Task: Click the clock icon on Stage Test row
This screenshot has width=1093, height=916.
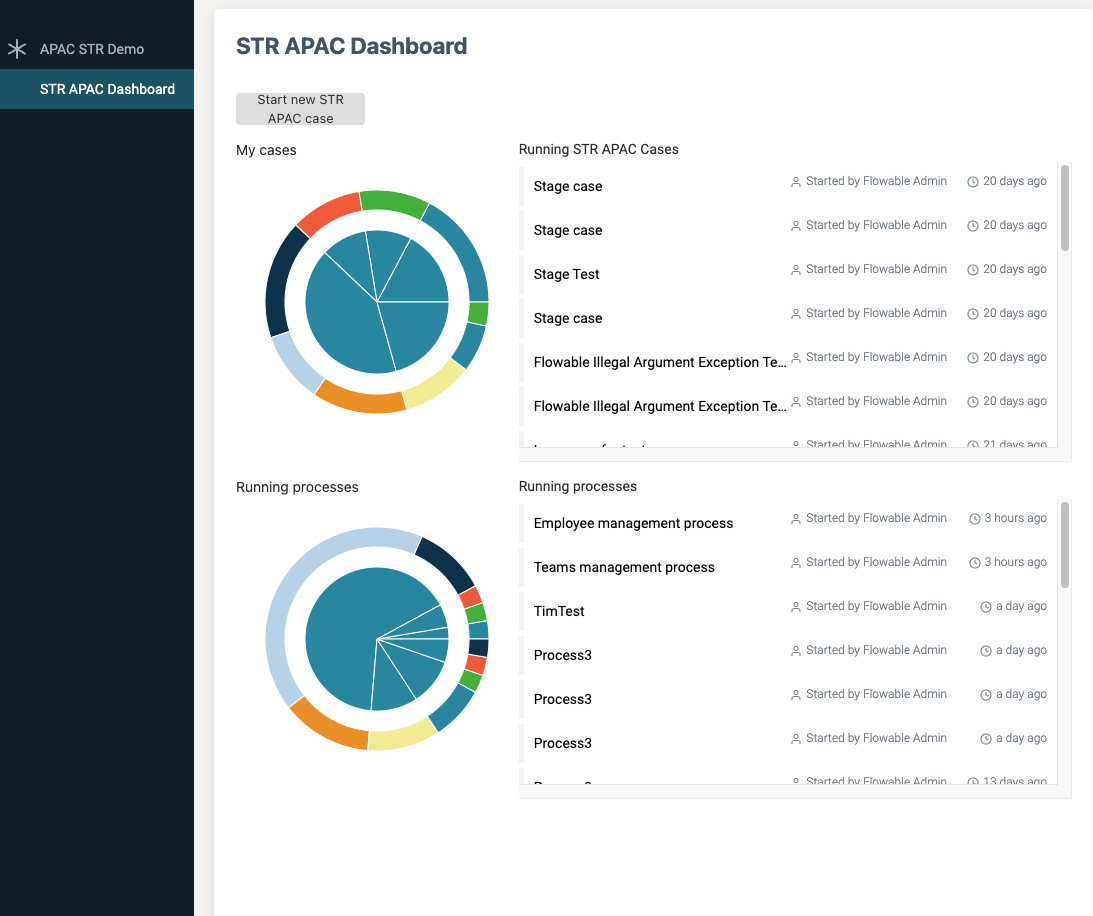Action: pyautogui.click(x=973, y=270)
